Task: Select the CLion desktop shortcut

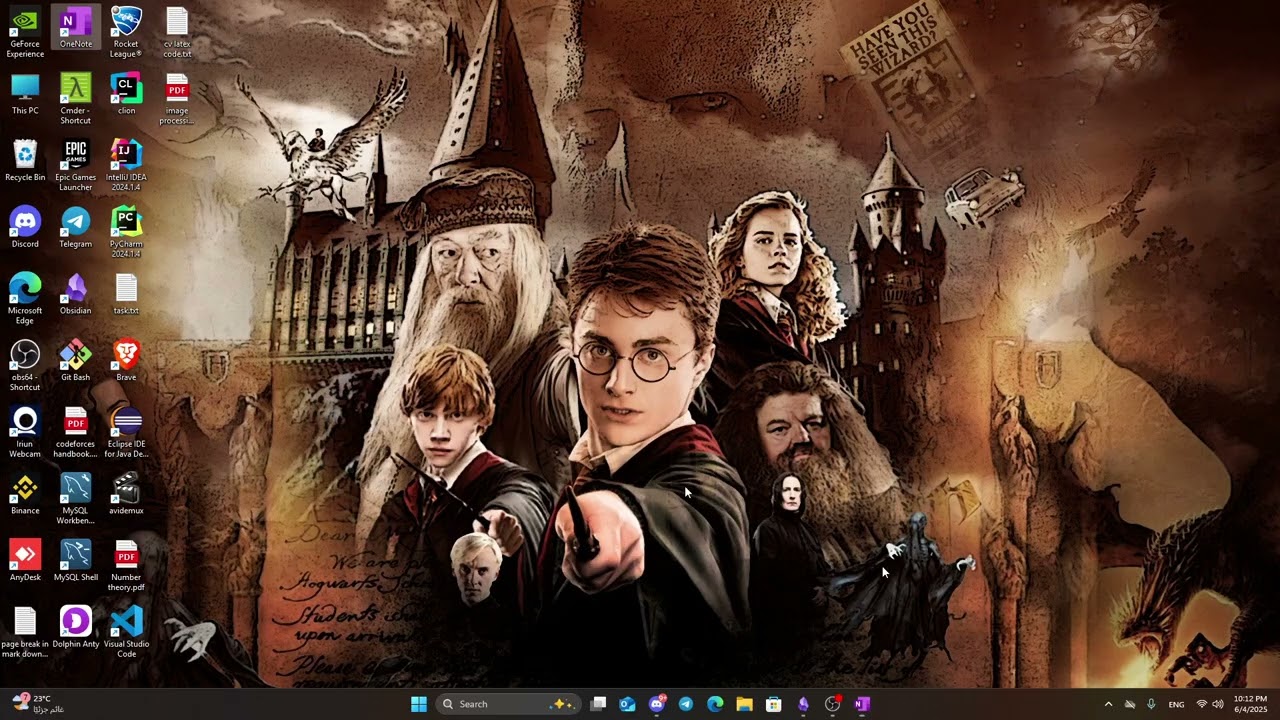Action: [x=126, y=95]
